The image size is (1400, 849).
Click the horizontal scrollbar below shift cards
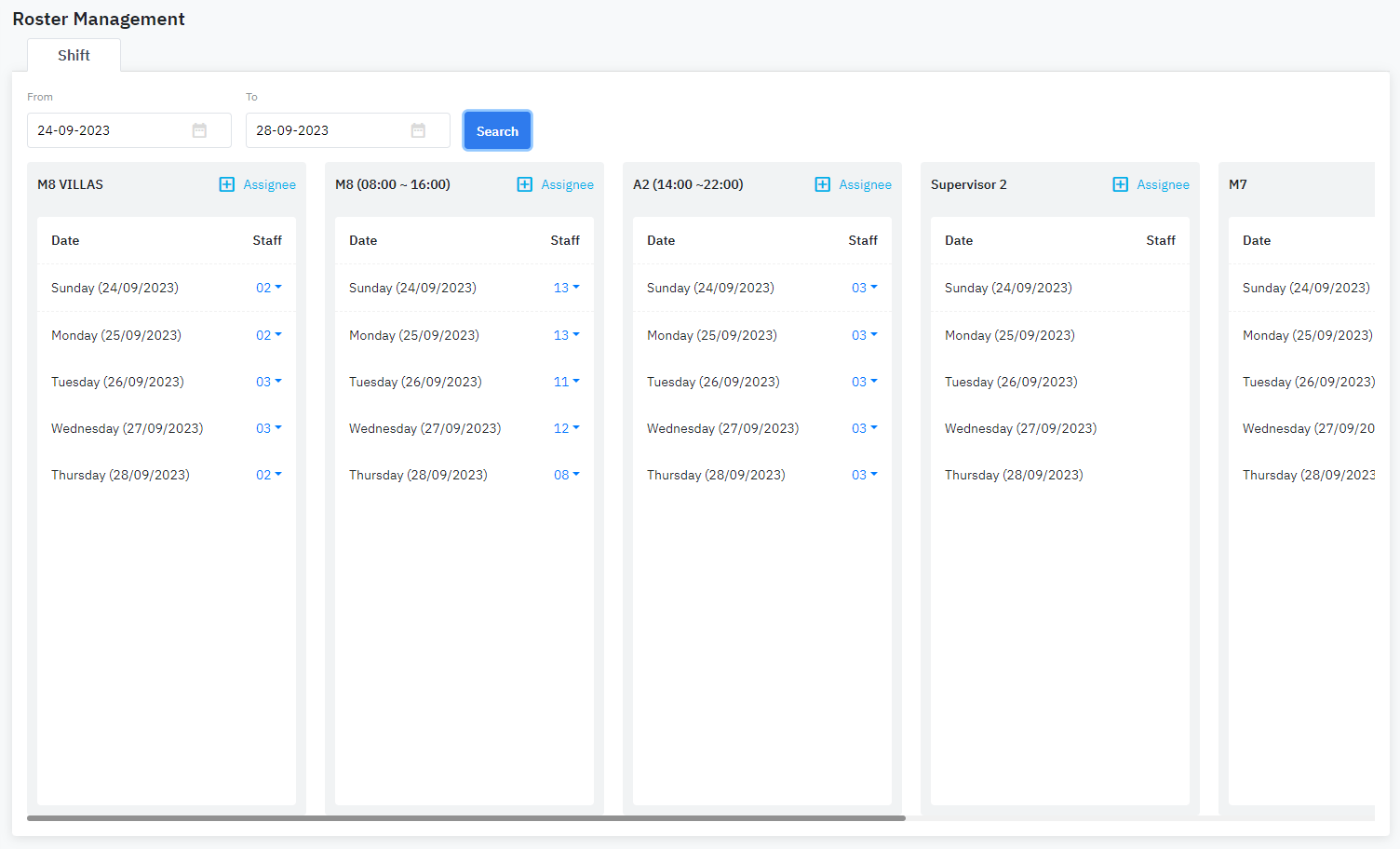click(465, 818)
